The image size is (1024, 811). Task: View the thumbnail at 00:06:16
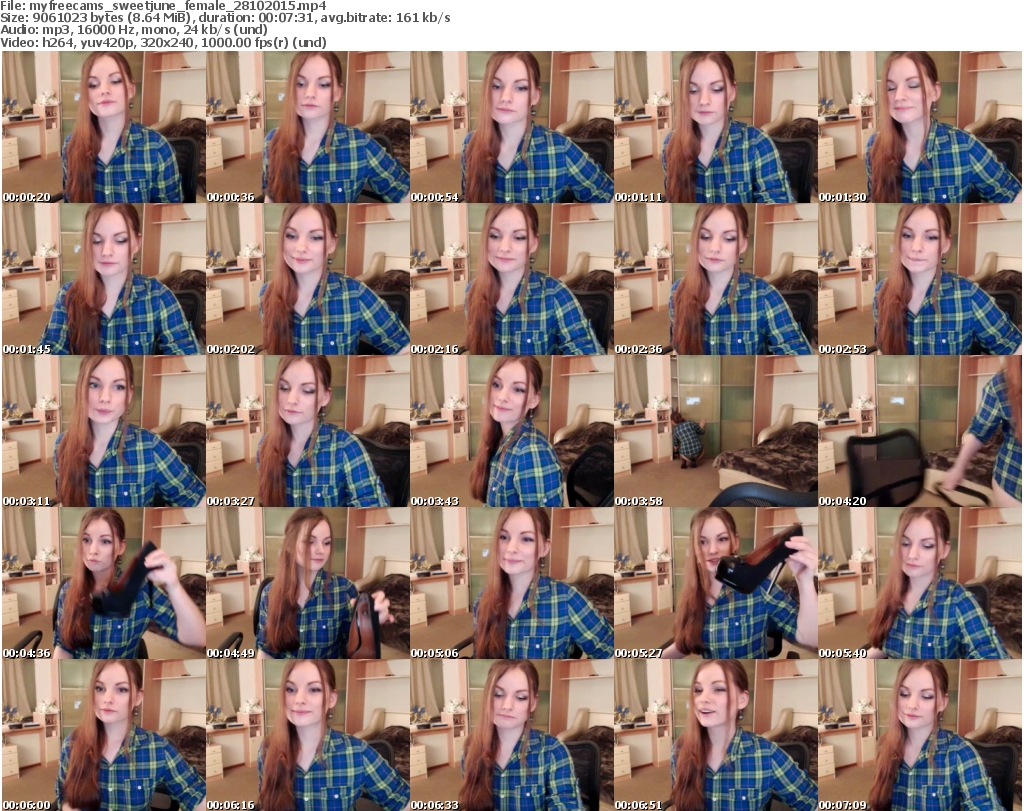point(308,735)
